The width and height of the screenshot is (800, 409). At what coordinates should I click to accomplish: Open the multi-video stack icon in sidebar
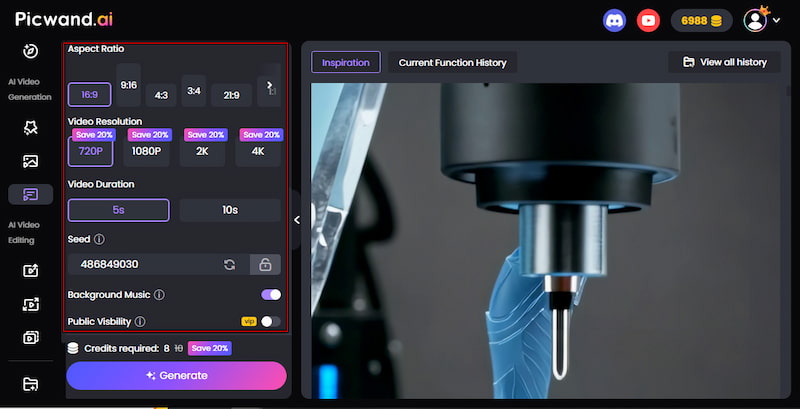31,337
